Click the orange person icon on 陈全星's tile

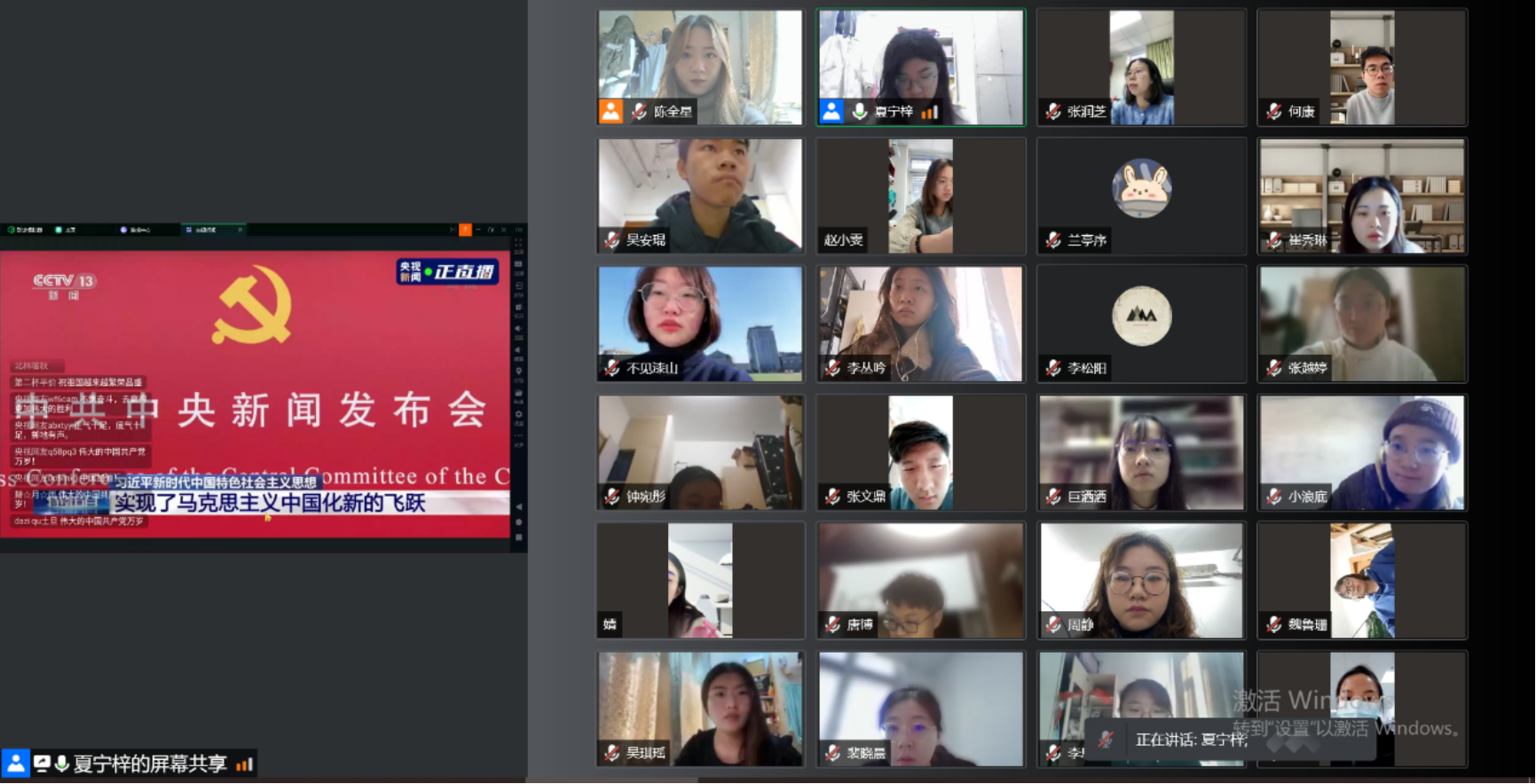[611, 112]
